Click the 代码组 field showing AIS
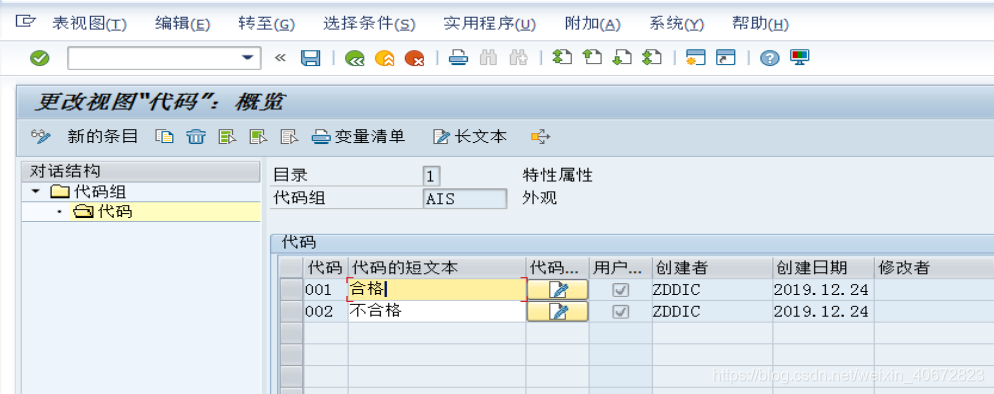 (x=465, y=198)
